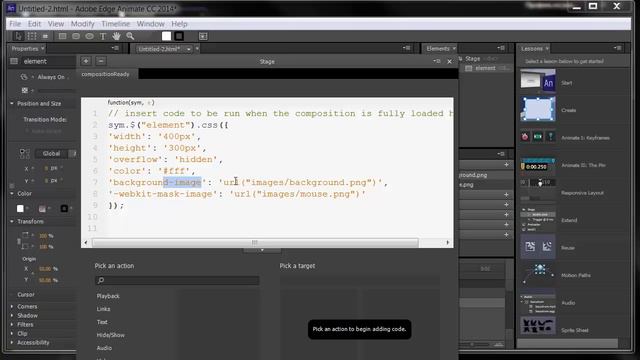Toggle the scale link icon in Transform

(x=19, y=242)
